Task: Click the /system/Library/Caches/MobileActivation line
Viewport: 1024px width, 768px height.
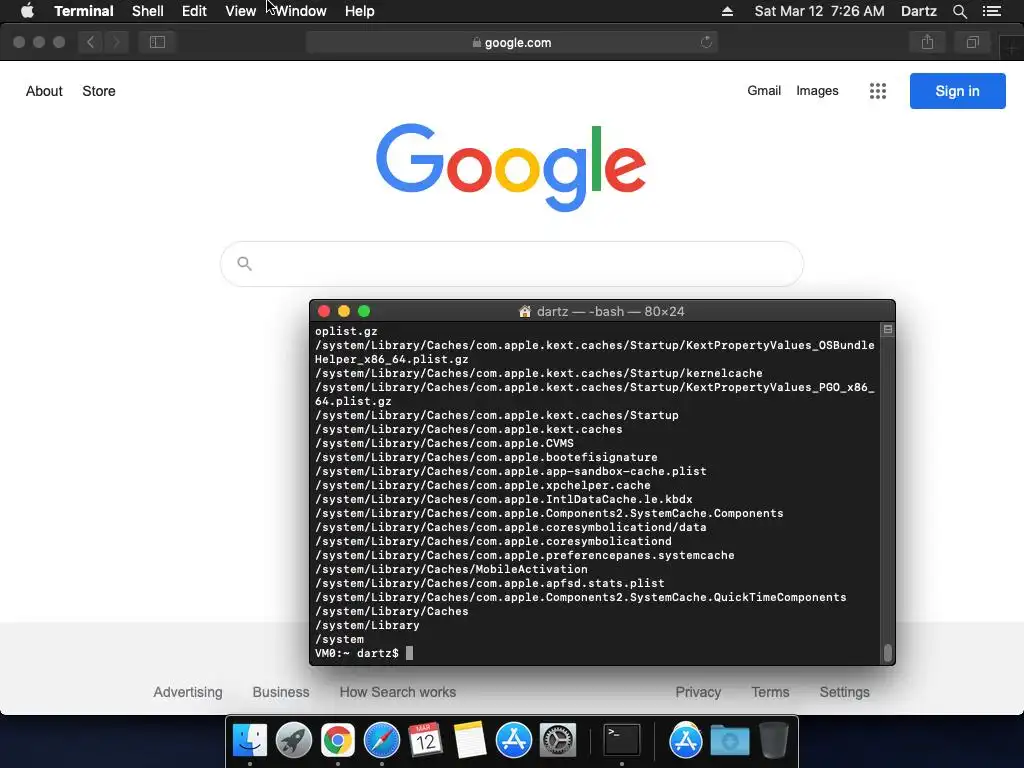Action: [451, 569]
